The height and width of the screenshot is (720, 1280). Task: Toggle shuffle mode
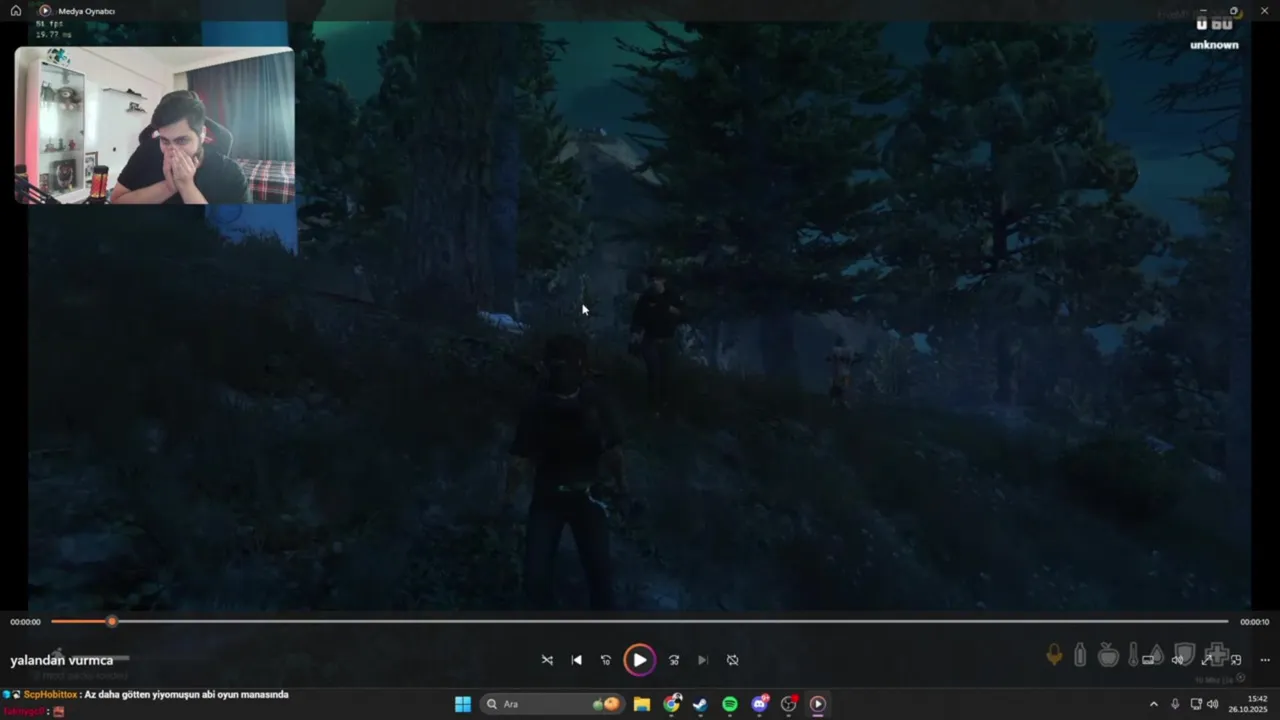point(547,660)
